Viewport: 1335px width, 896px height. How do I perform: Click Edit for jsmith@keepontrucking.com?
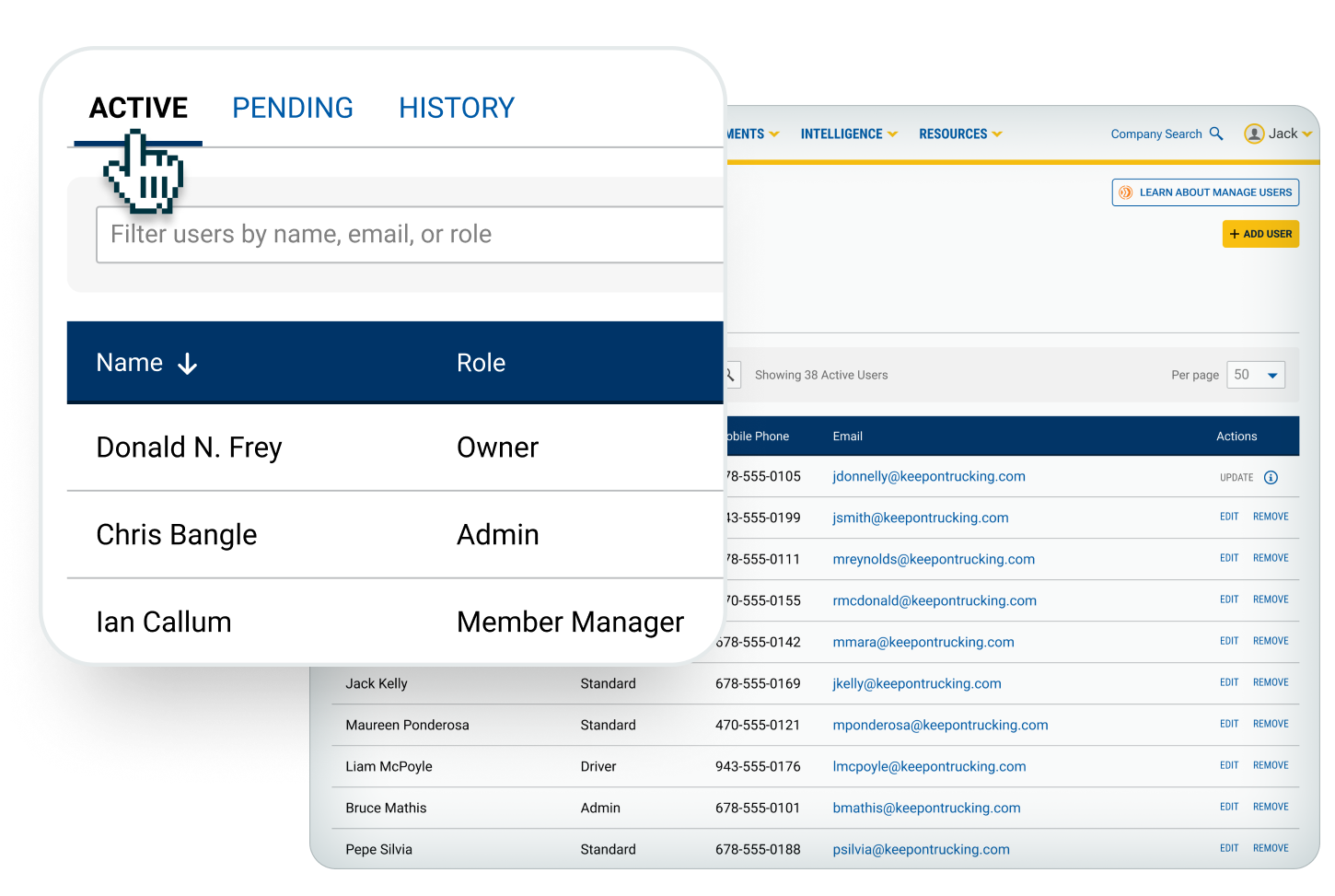(x=1229, y=517)
